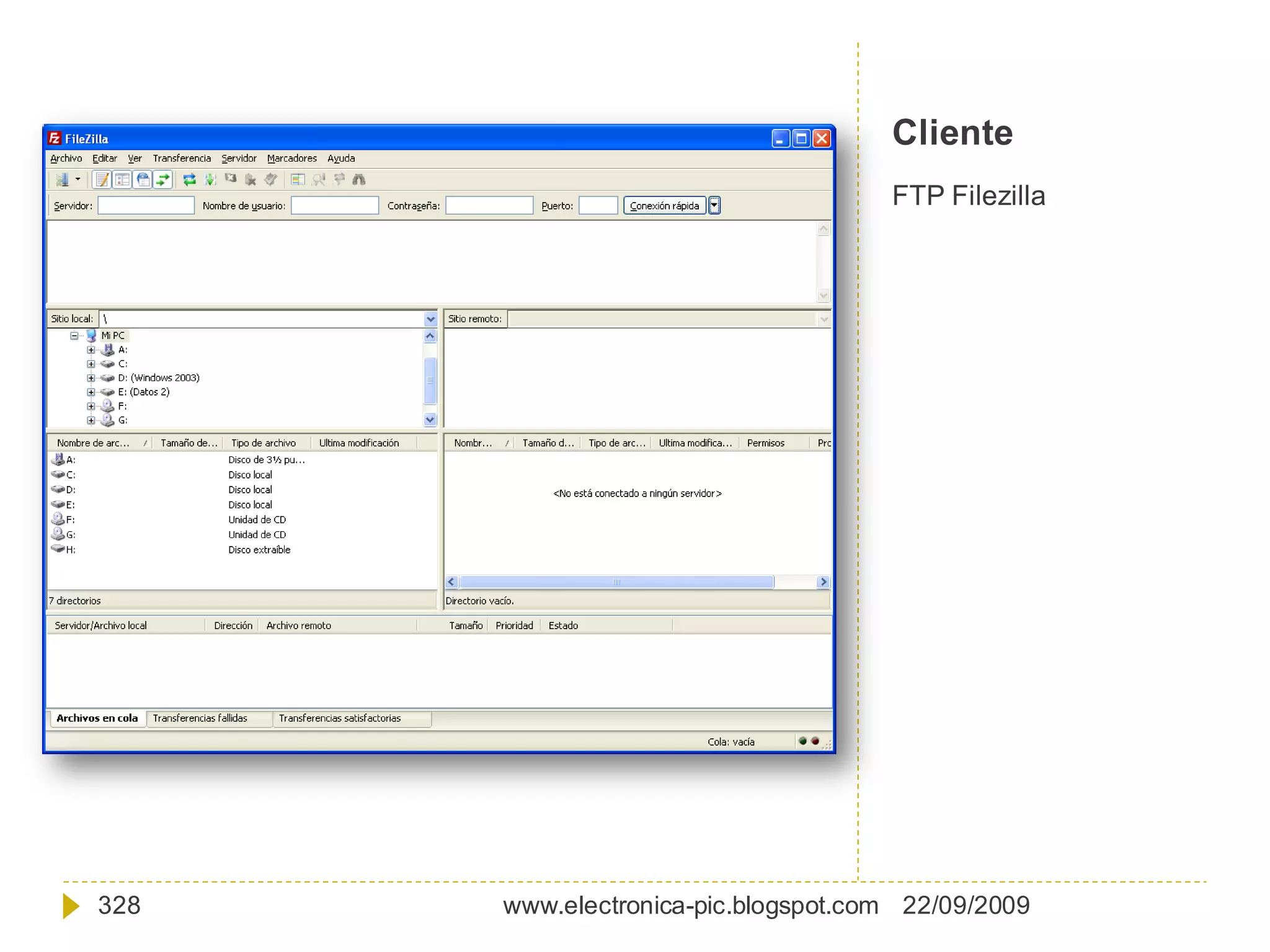This screenshot has width=1270, height=952.
Task: Click the reconnect to server icon
Action: tap(270, 180)
